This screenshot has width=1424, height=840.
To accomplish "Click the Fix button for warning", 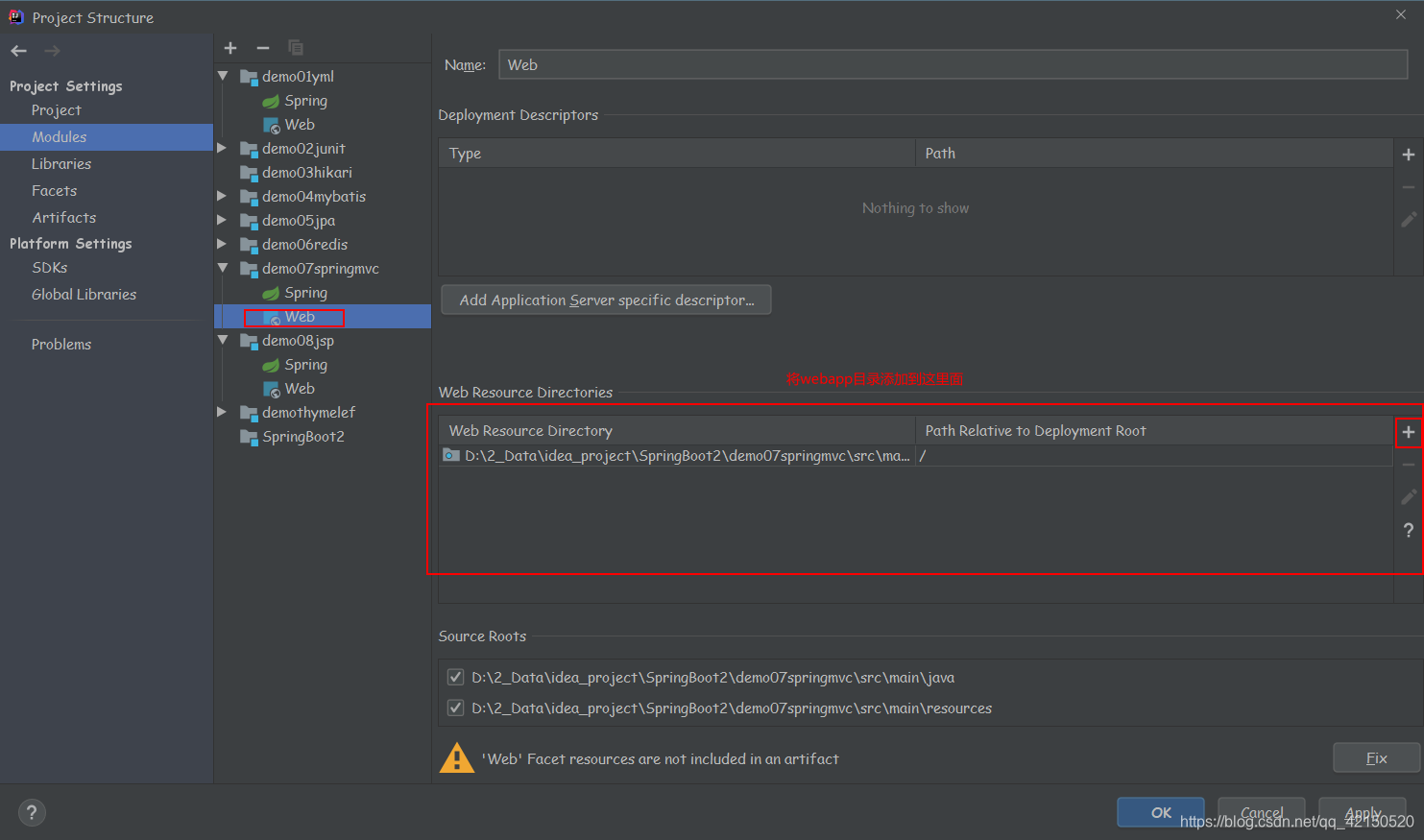I will 1376,757.
